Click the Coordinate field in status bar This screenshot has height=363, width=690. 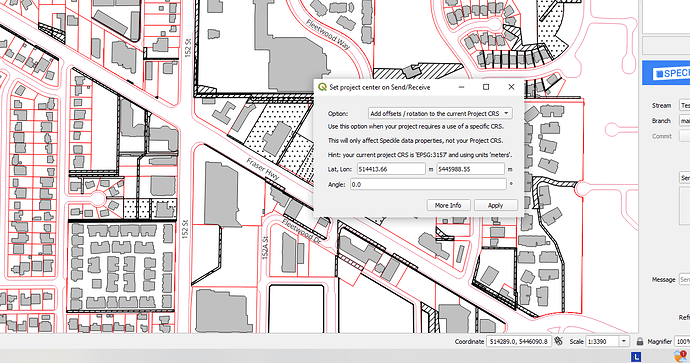518,341
